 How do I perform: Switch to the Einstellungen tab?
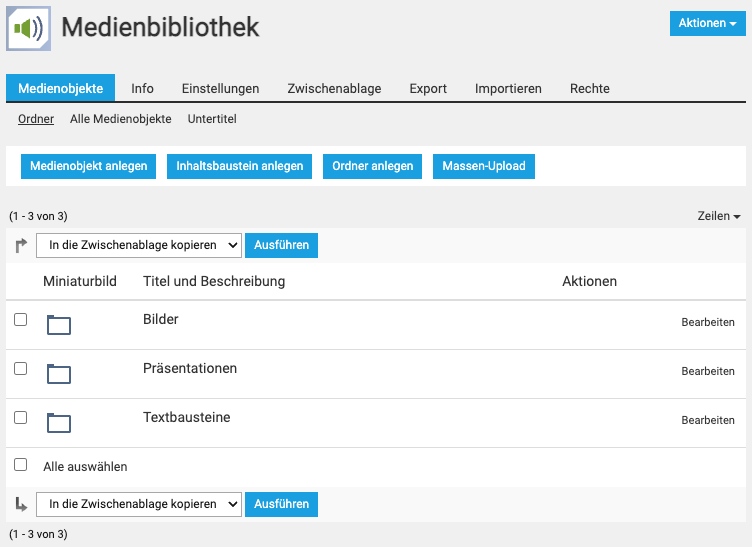(220, 88)
